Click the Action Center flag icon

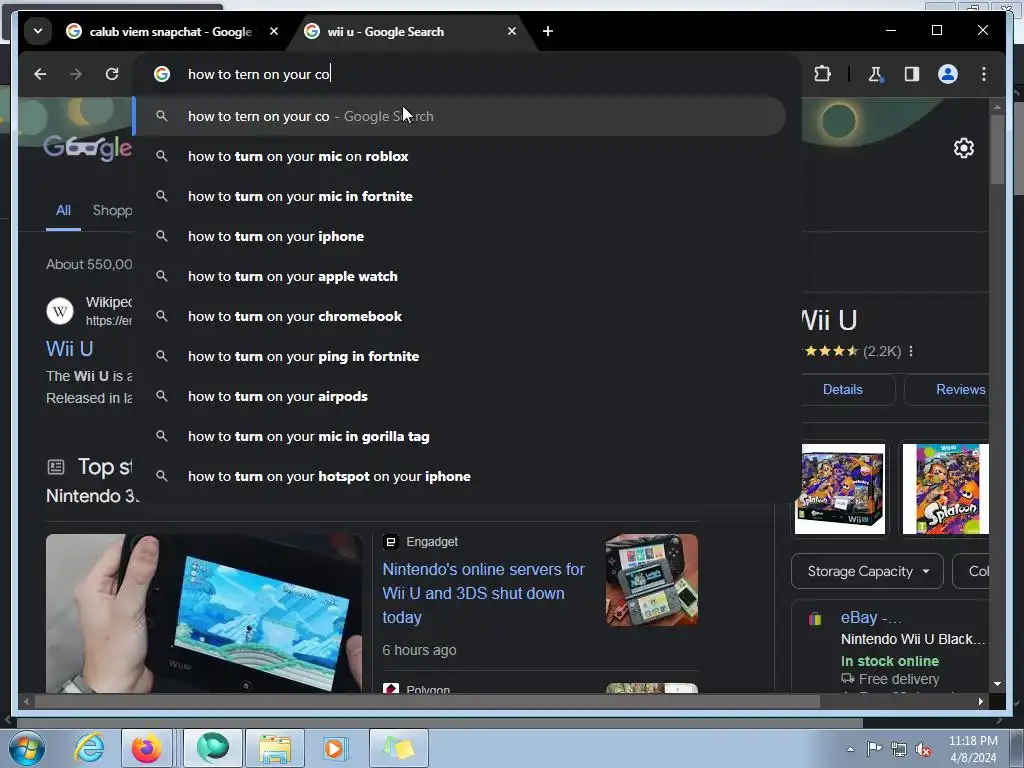[874, 749]
